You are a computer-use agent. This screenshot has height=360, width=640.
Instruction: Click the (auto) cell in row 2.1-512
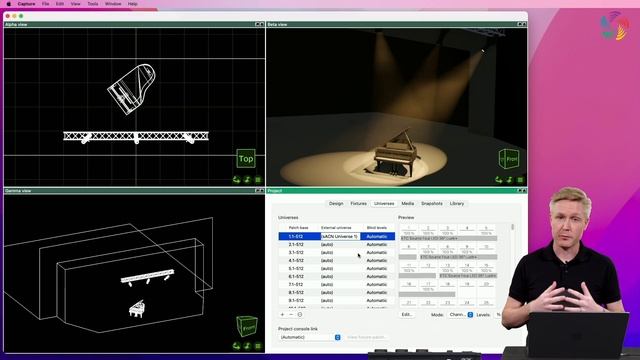[327, 244]
